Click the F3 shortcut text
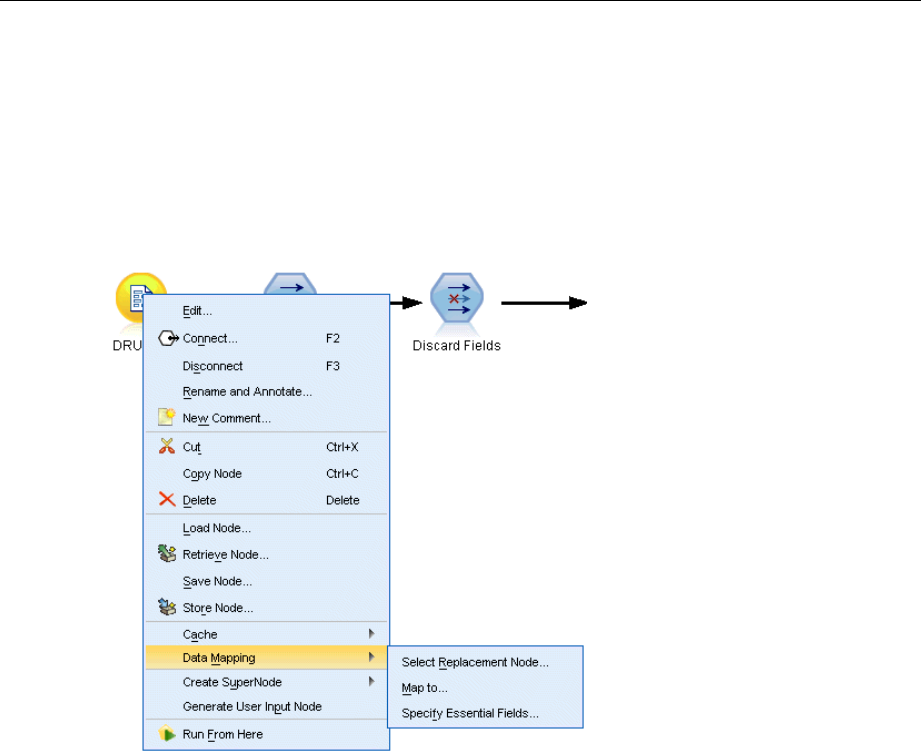This screenshot has height=753, width=921. 332,366
